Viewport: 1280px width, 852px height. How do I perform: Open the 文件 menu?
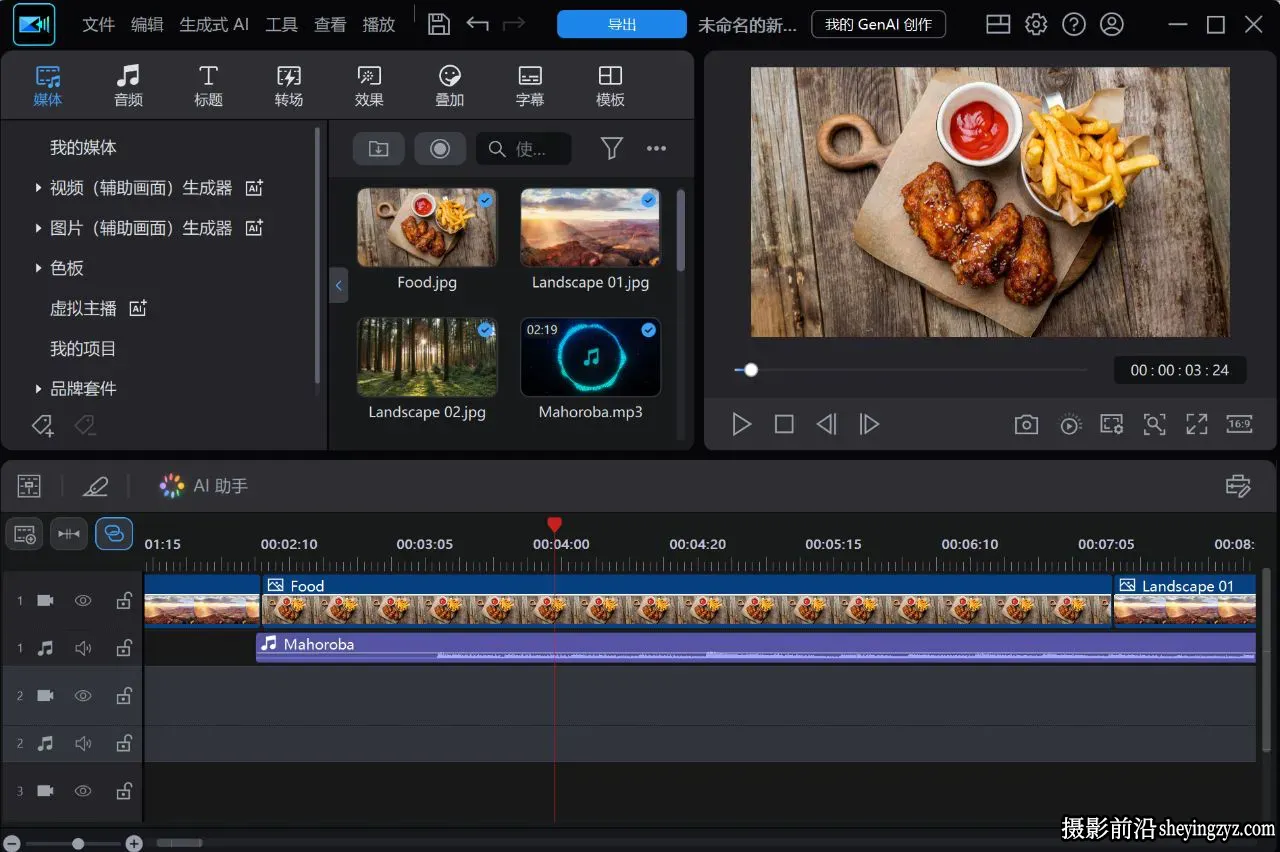point(98,24)
